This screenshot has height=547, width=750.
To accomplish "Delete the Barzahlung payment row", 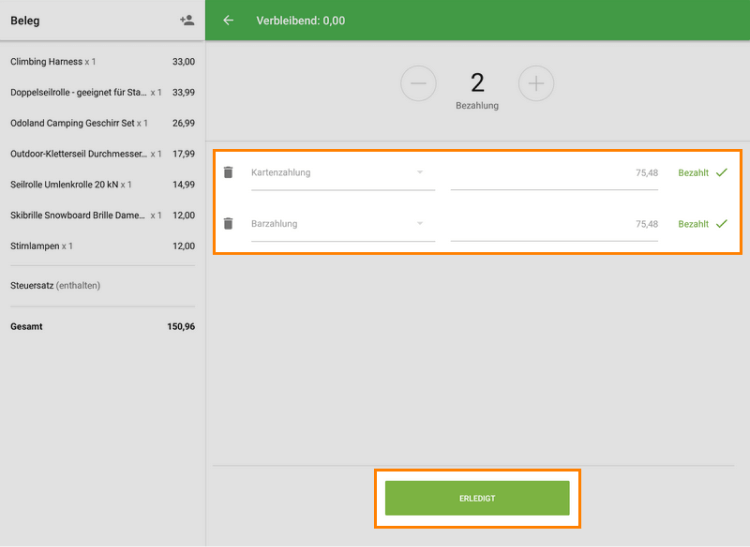I will [x=228, y=224].
